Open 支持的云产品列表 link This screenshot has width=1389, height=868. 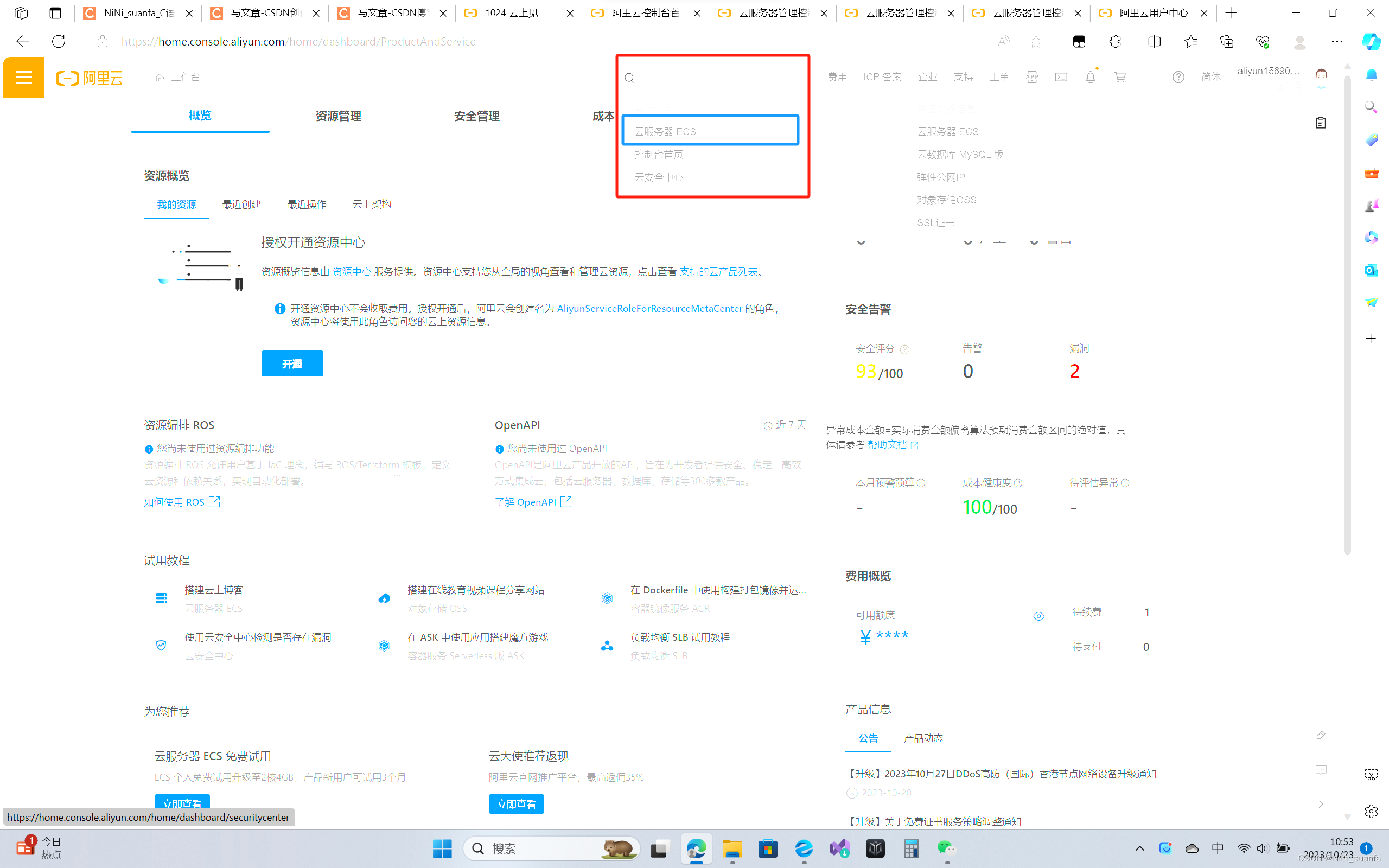(718, 272)
